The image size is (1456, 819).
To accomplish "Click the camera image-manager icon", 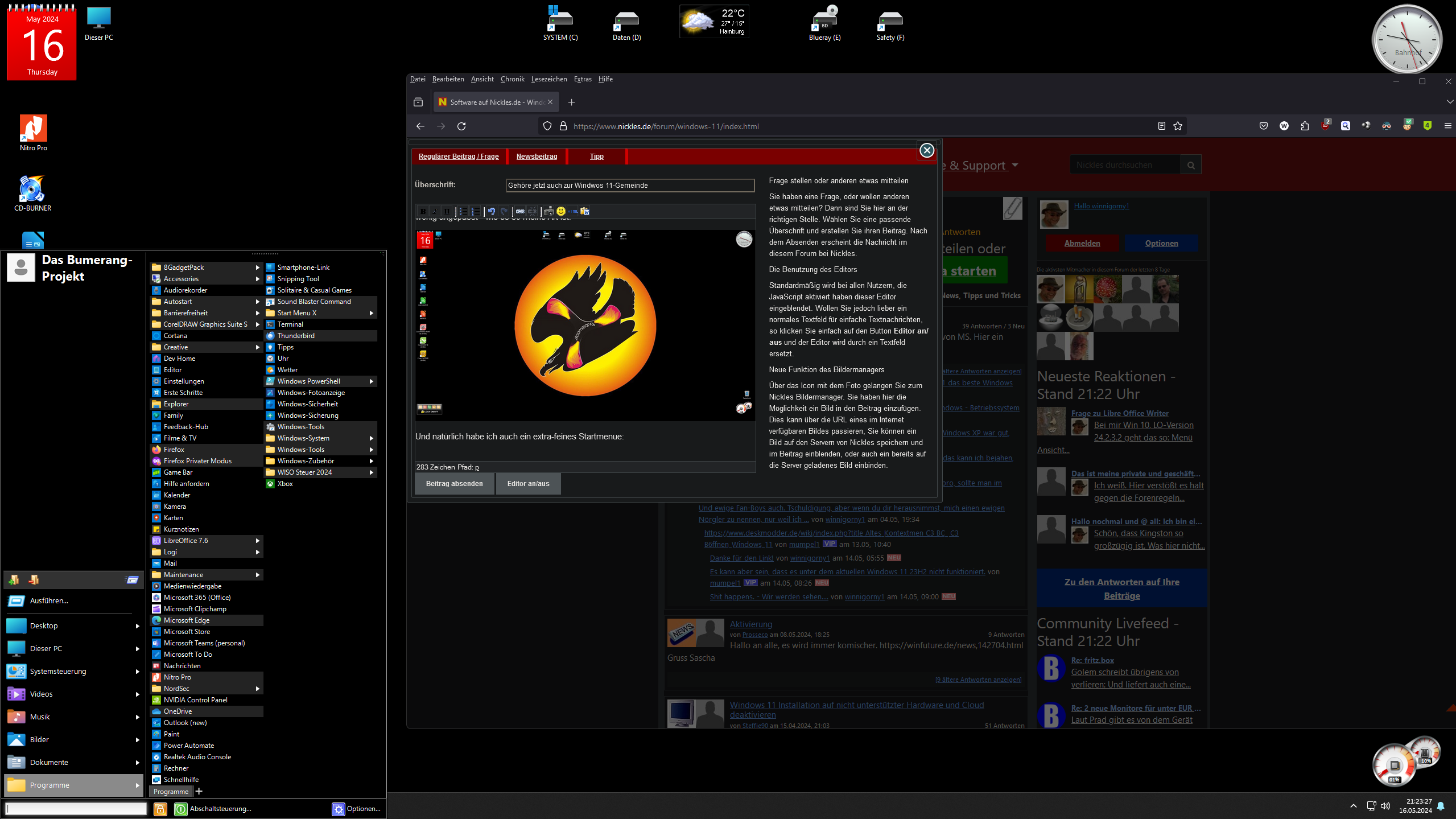I will point(548,211).
